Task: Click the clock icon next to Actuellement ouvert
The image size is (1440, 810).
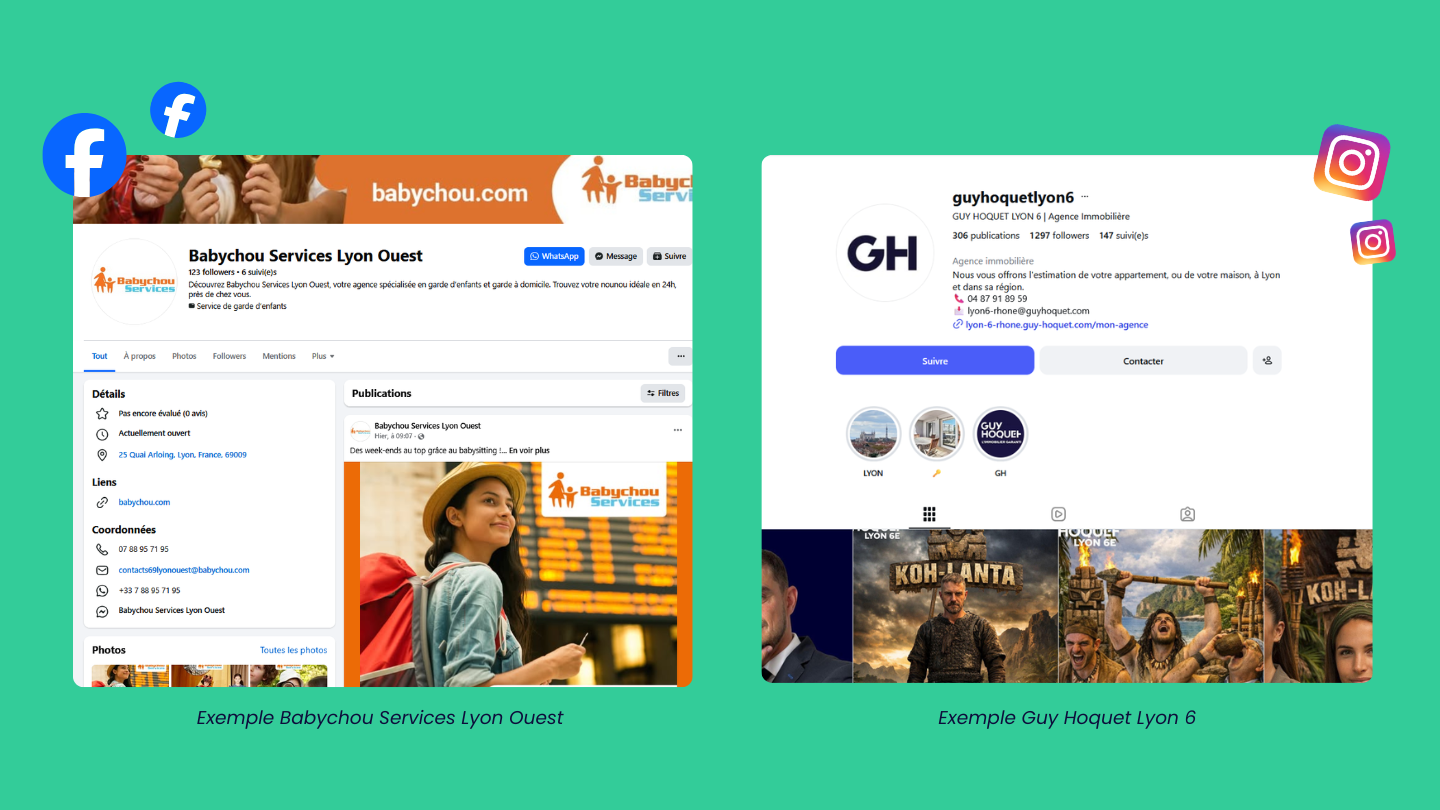Action: [x=102, y=434]
